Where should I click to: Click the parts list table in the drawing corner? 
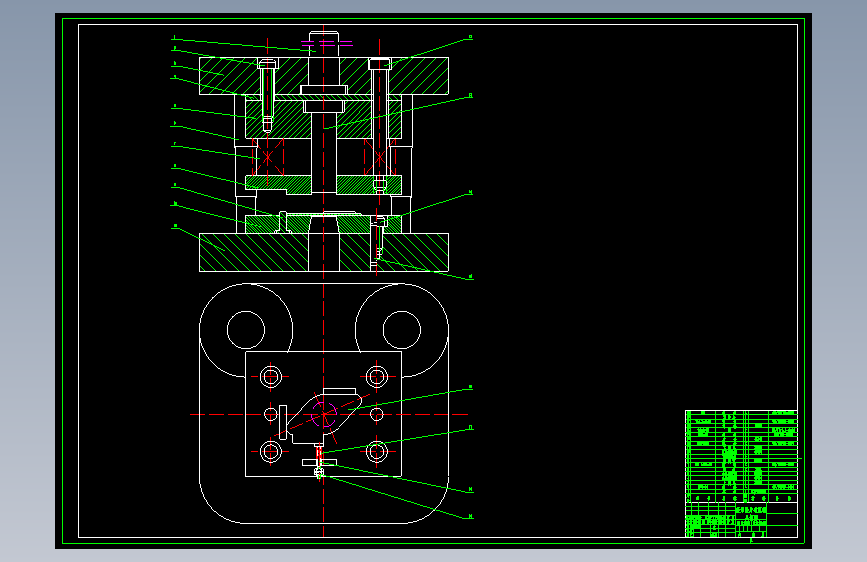(x=741, y=456)
